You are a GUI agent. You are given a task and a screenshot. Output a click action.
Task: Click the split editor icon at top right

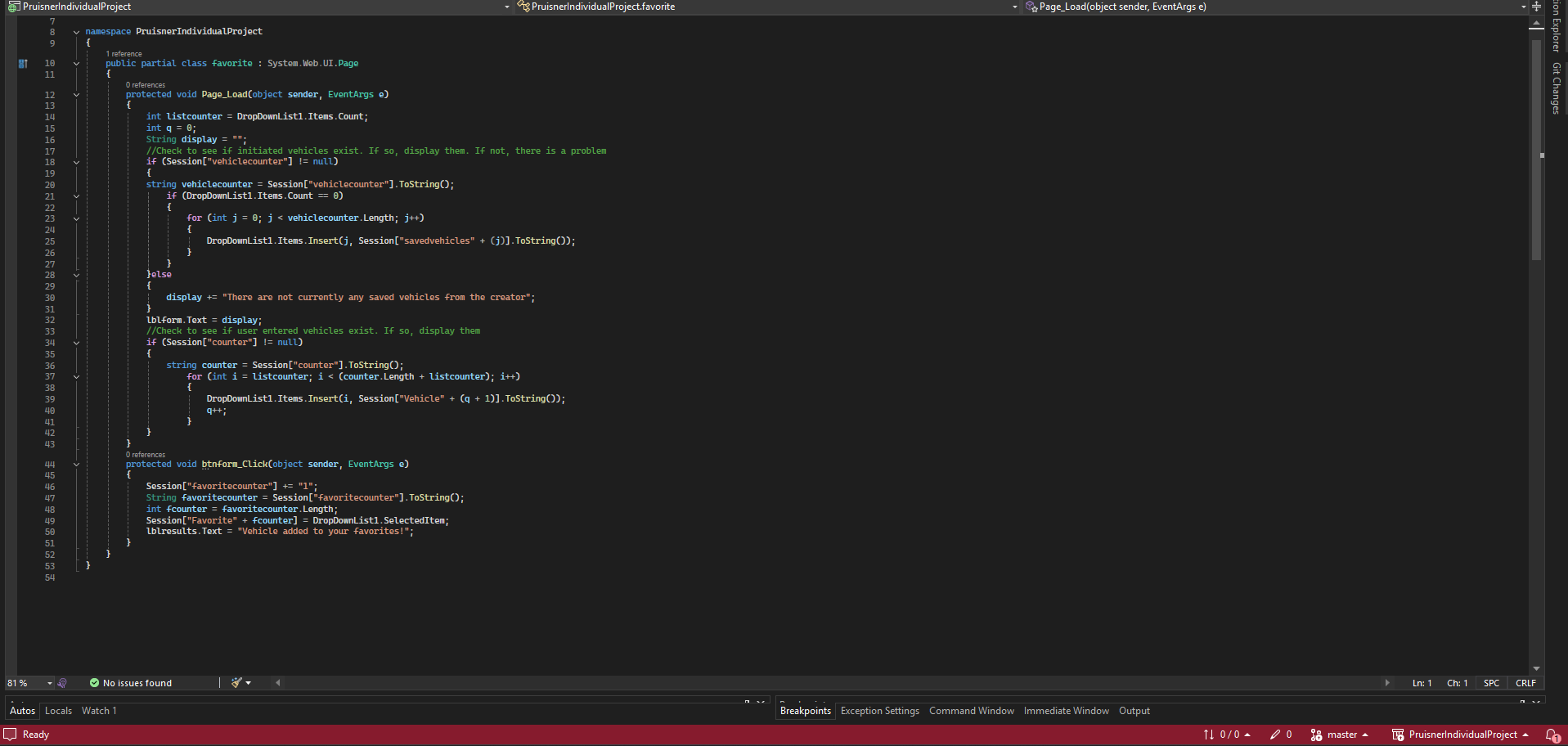1537,7
